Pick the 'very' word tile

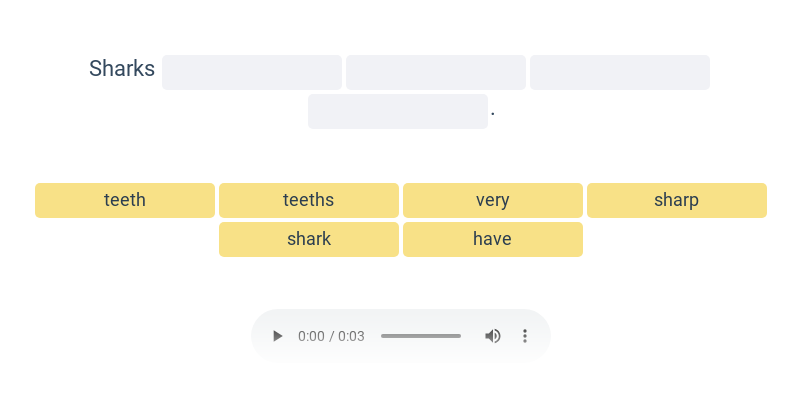point(493,201)
